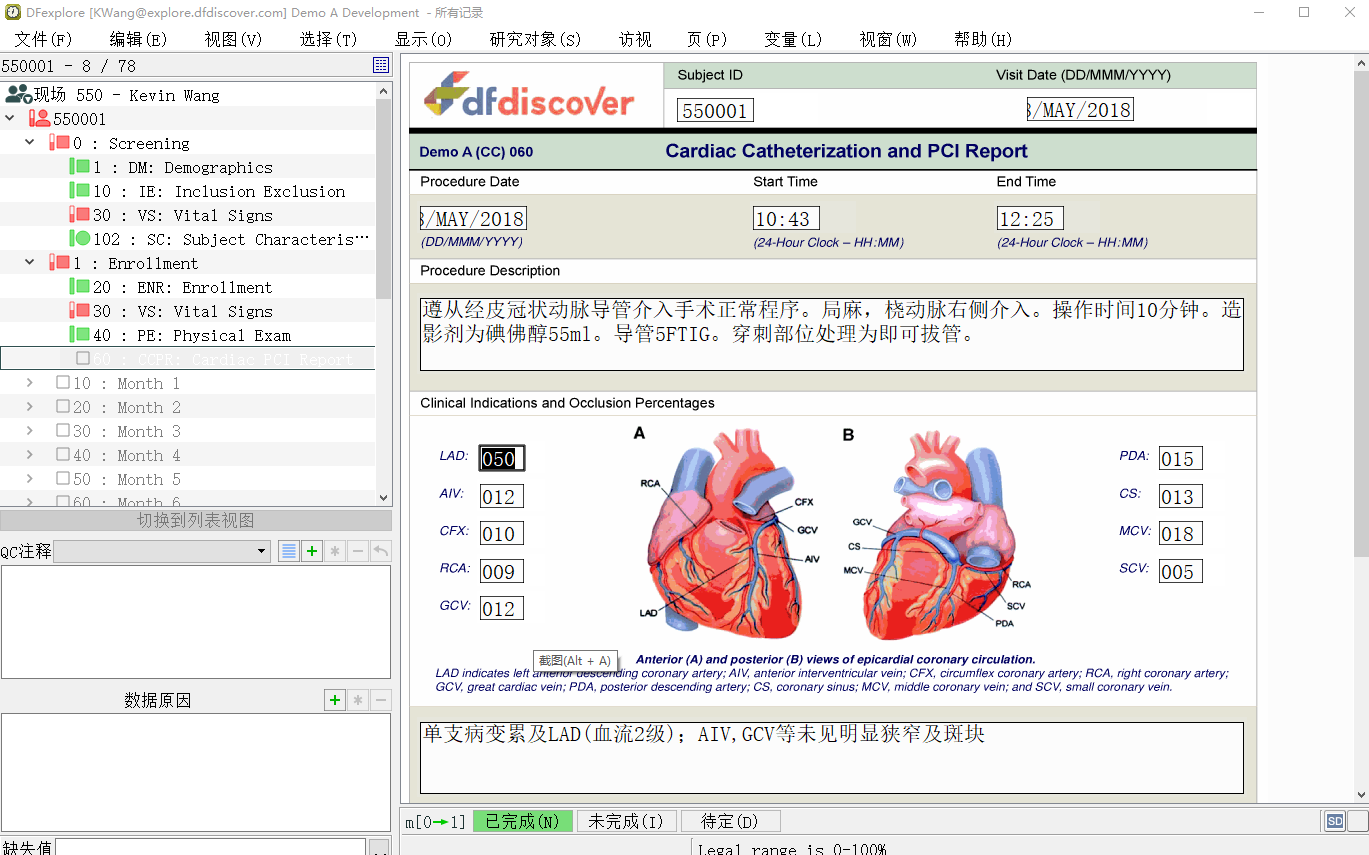Screen dimensions: 1369x855
Task: Click the RCA value field showing 009
Action: point(501,572)
